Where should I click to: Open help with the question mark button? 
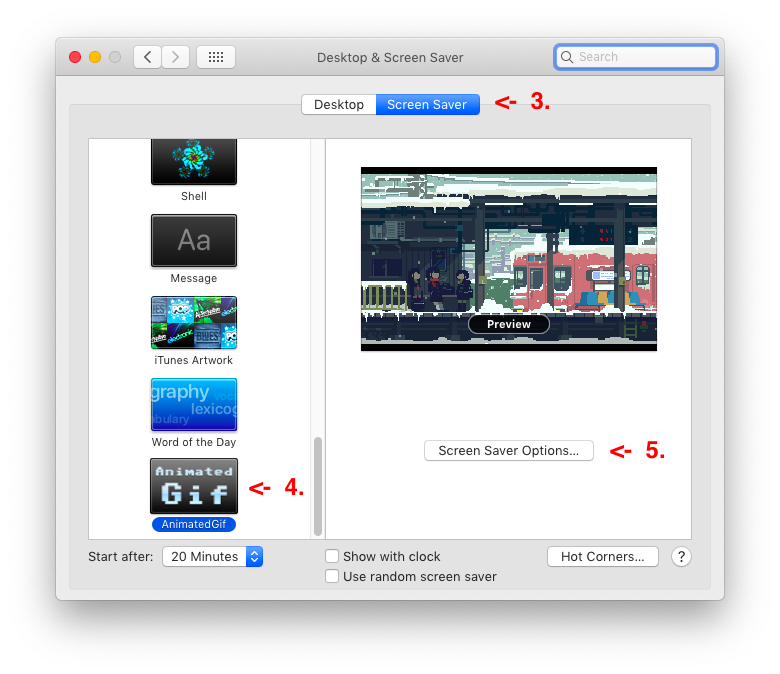pos(681,557)
